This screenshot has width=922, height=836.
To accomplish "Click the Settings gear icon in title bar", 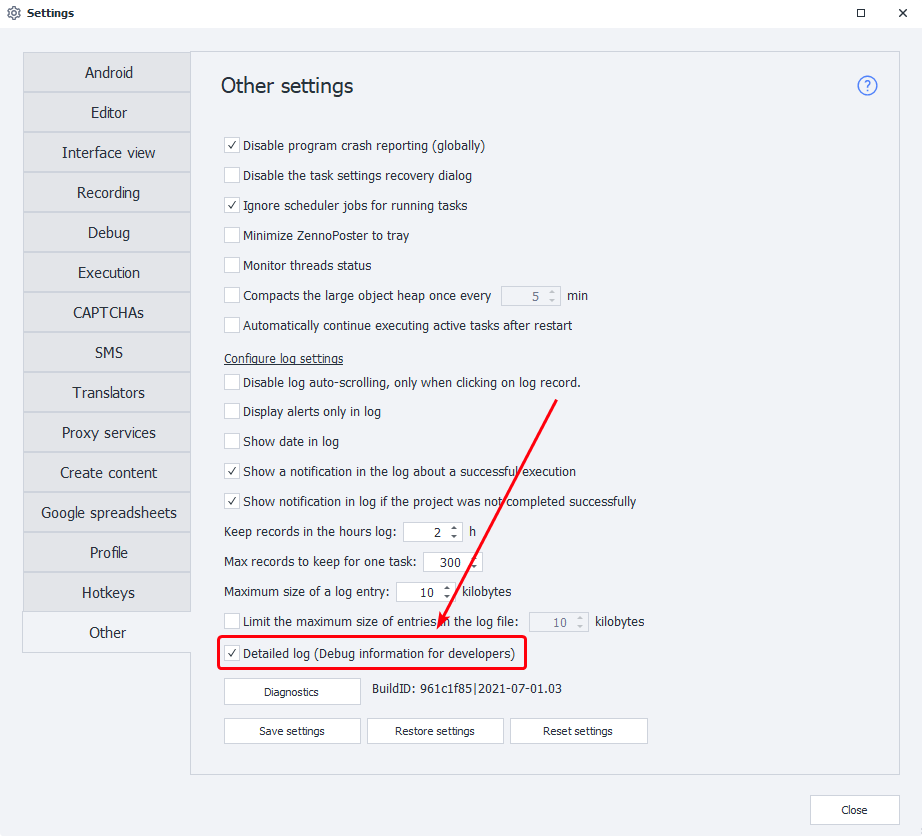I will (14, 13).
